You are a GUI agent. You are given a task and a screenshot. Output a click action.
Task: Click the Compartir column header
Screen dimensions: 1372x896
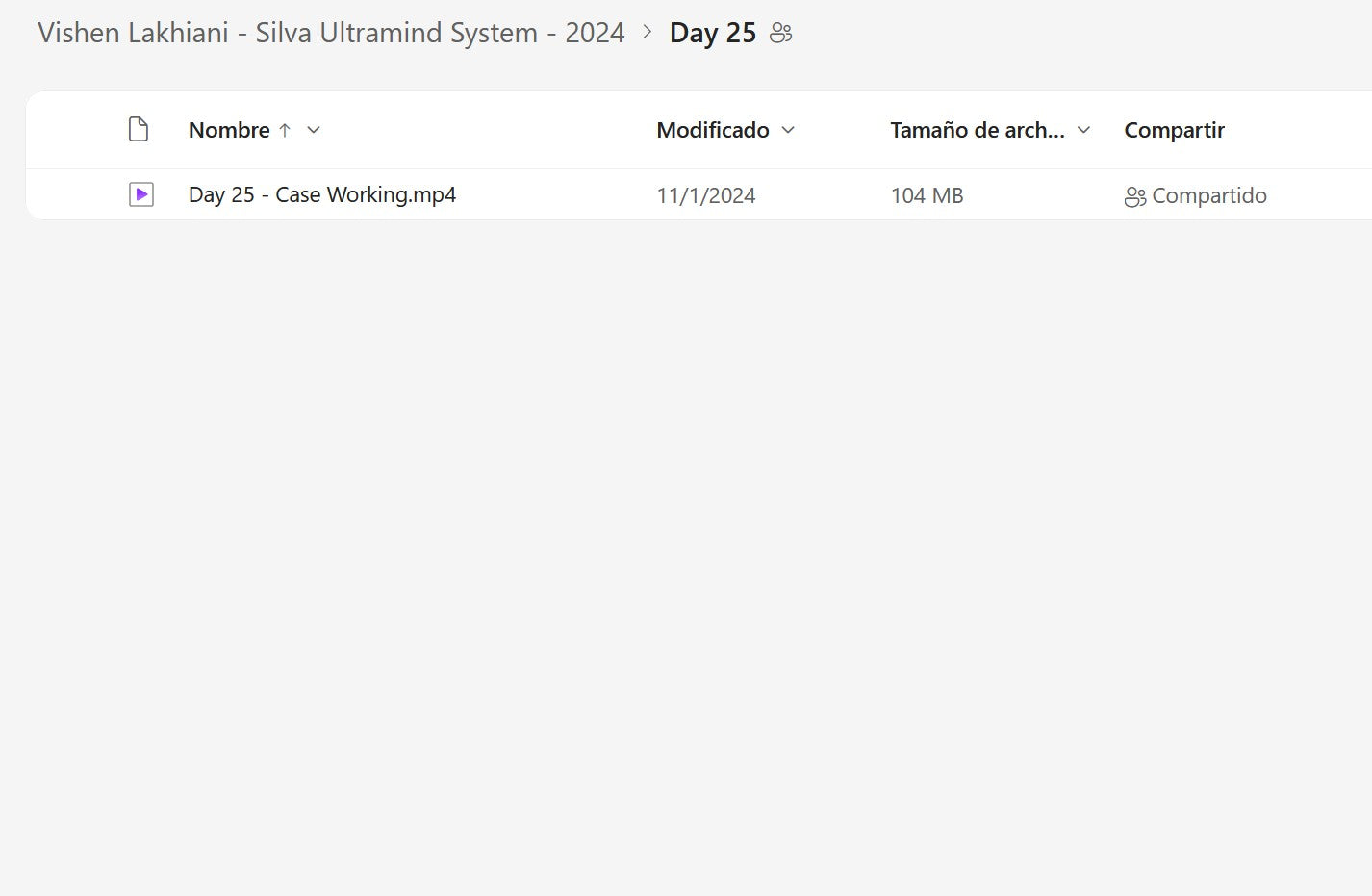point(1174,130)
